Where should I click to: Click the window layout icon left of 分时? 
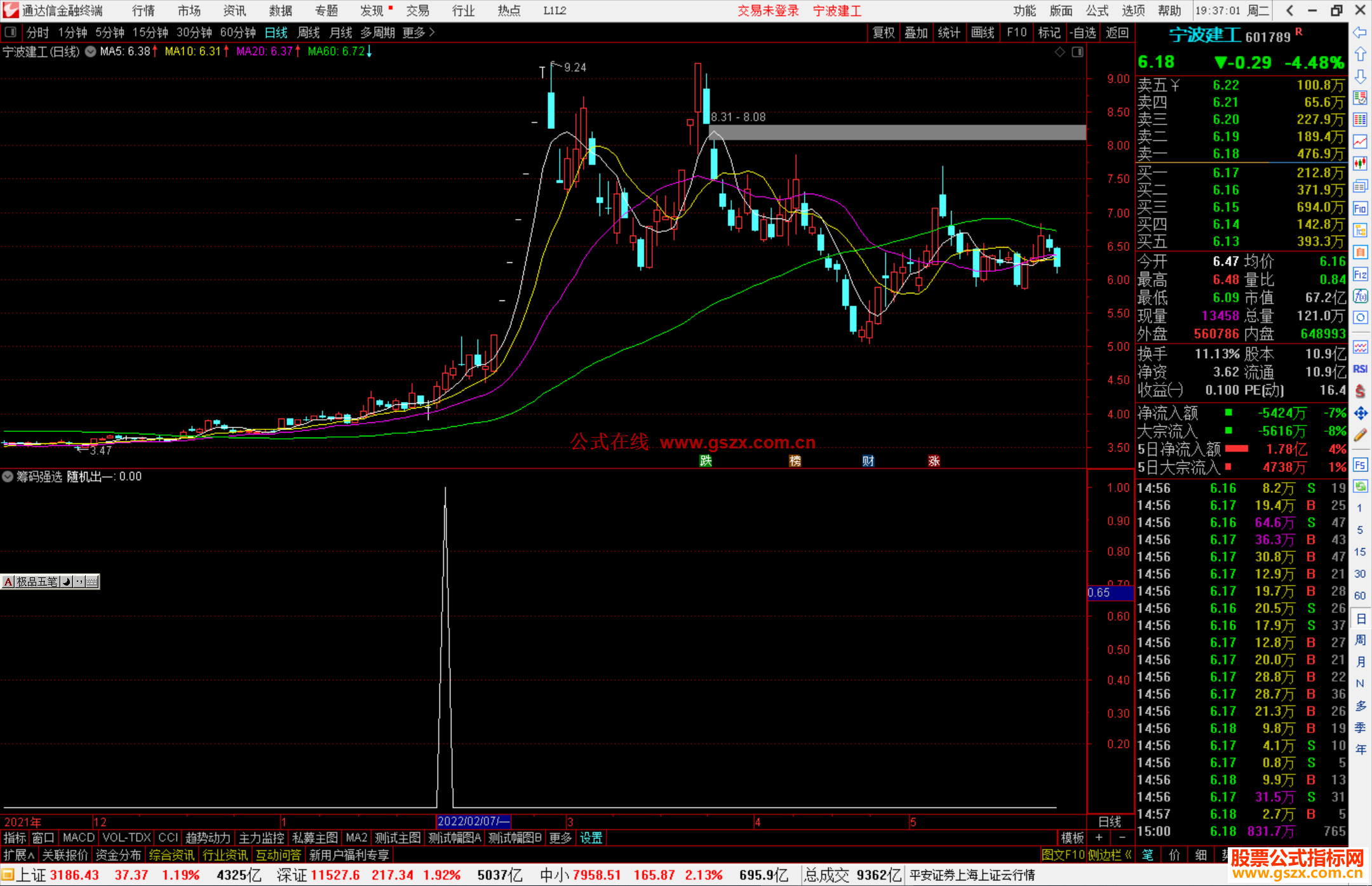coord(11,32)
